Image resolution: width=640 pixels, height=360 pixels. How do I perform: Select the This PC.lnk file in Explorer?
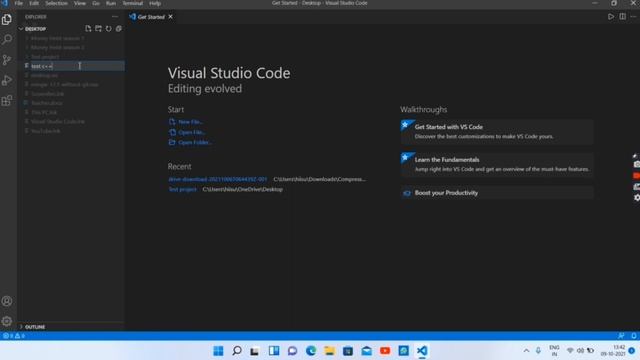(44, 112)
